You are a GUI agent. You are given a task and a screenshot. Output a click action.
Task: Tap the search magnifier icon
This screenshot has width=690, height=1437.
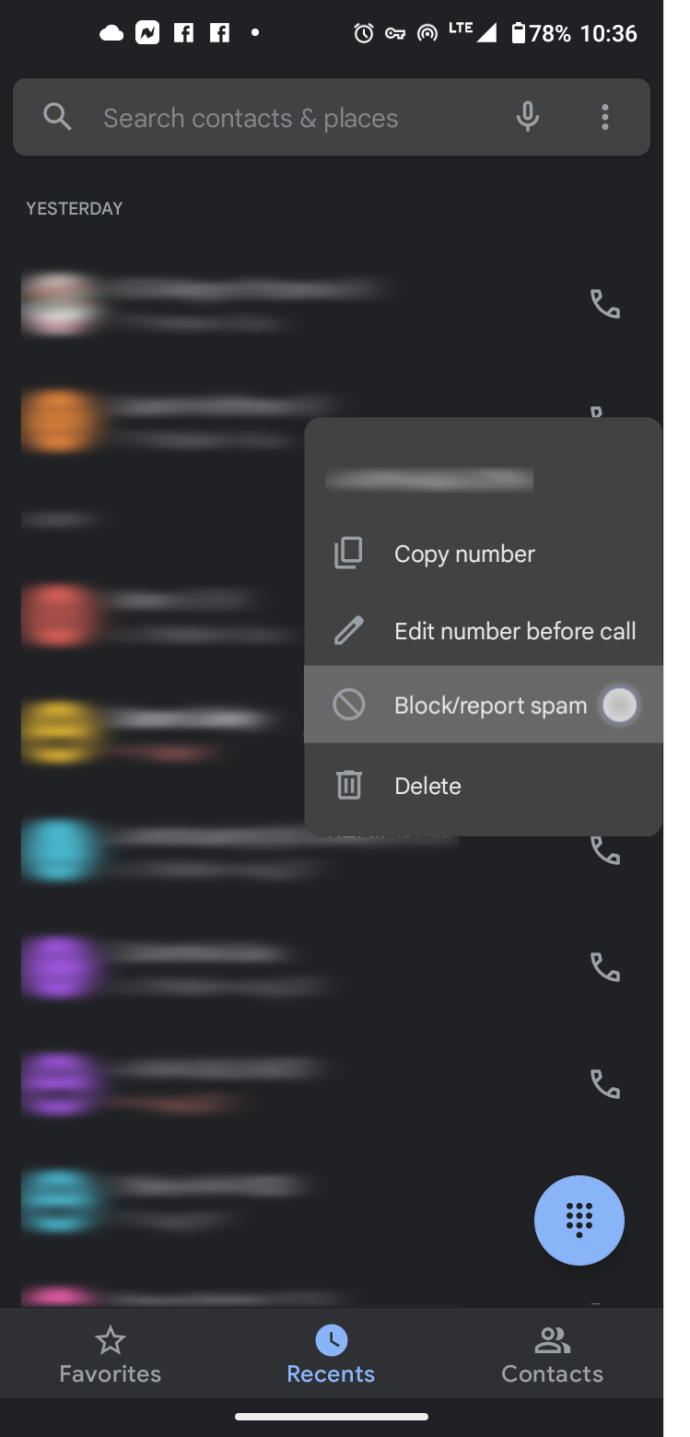coord(57,118)
